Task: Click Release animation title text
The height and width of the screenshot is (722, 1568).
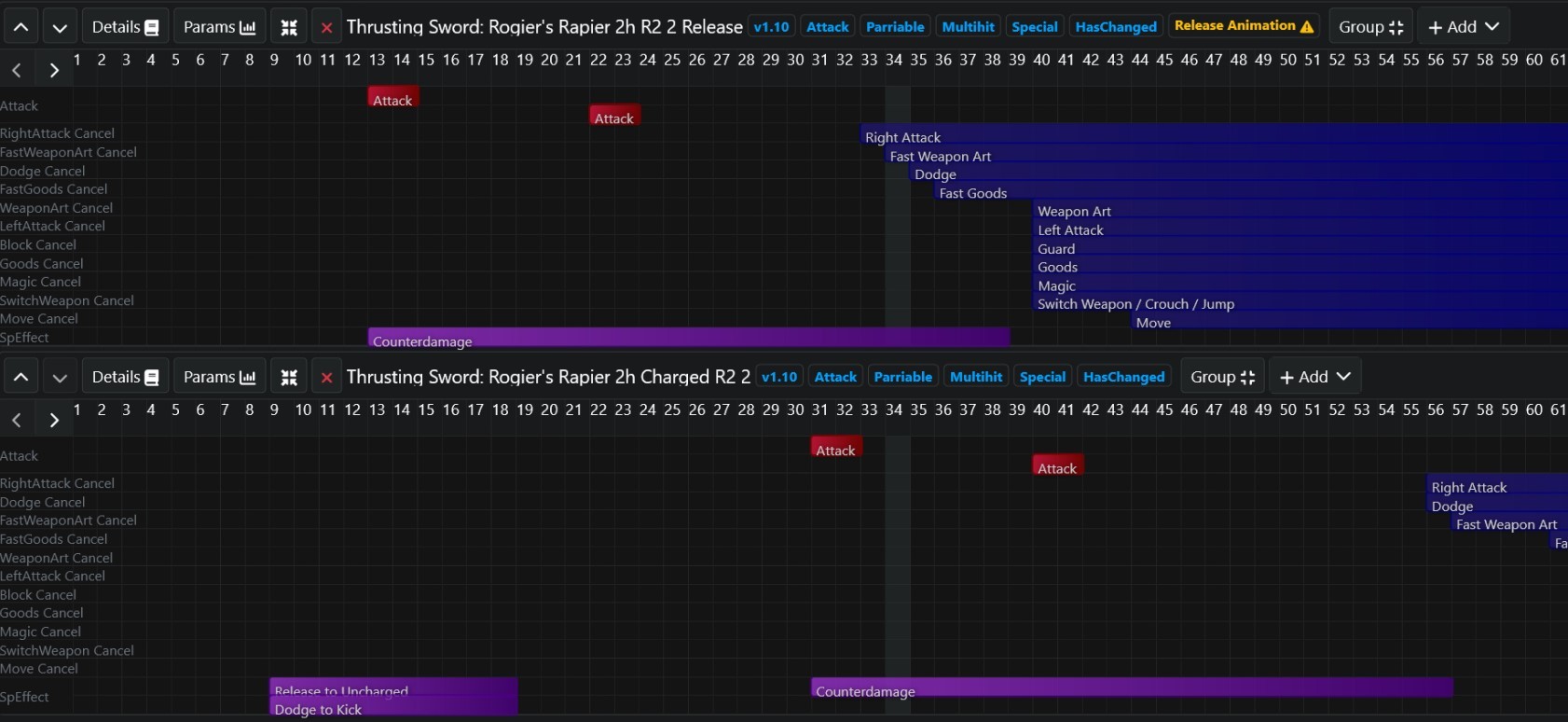Action: [x=544, y=27]
